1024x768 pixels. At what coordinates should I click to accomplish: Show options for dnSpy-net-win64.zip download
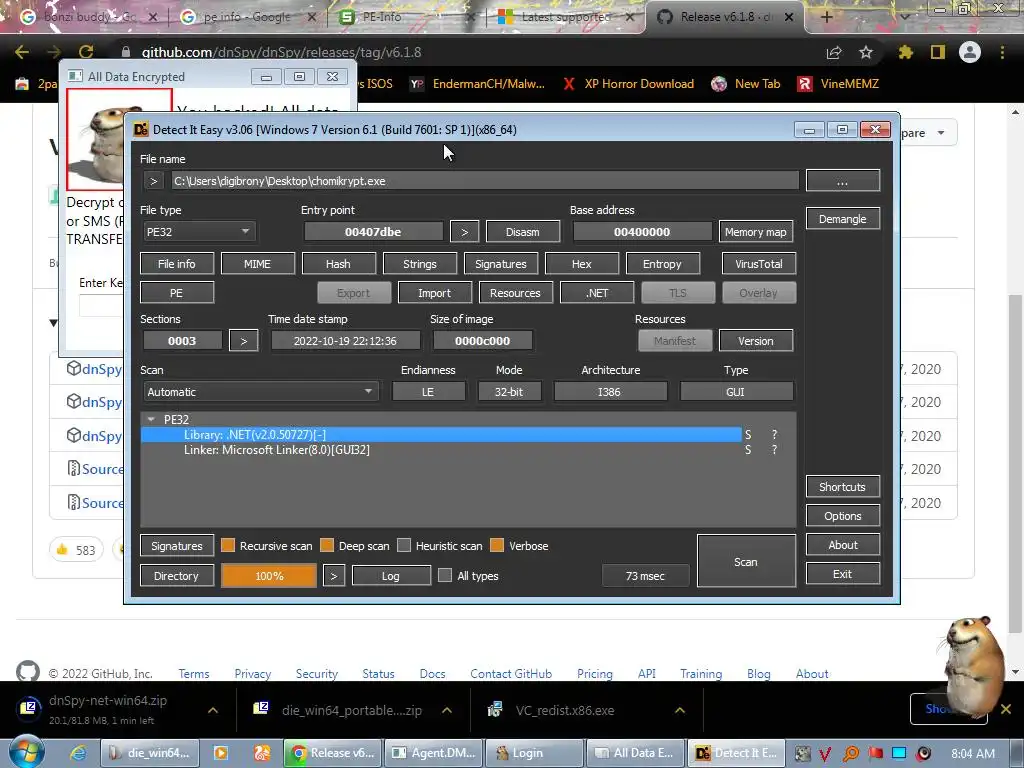click(213, 710)
